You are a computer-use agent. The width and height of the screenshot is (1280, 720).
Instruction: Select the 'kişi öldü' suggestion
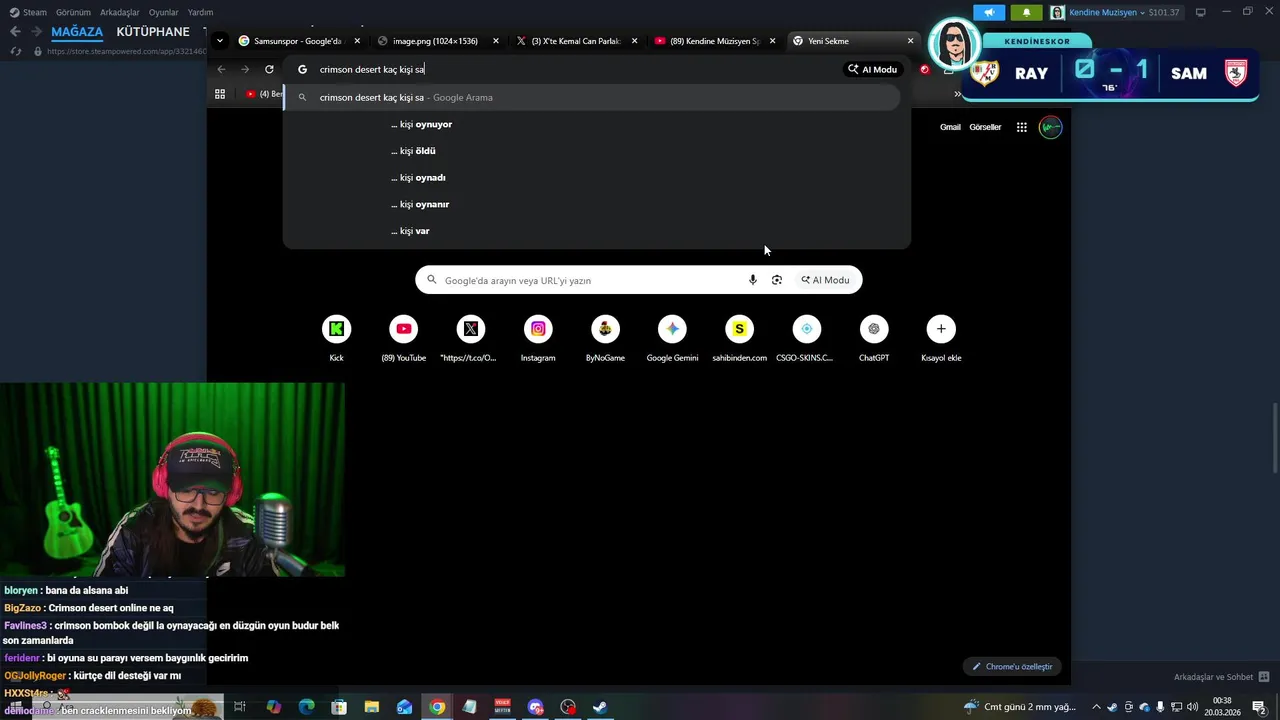[597, 151]
